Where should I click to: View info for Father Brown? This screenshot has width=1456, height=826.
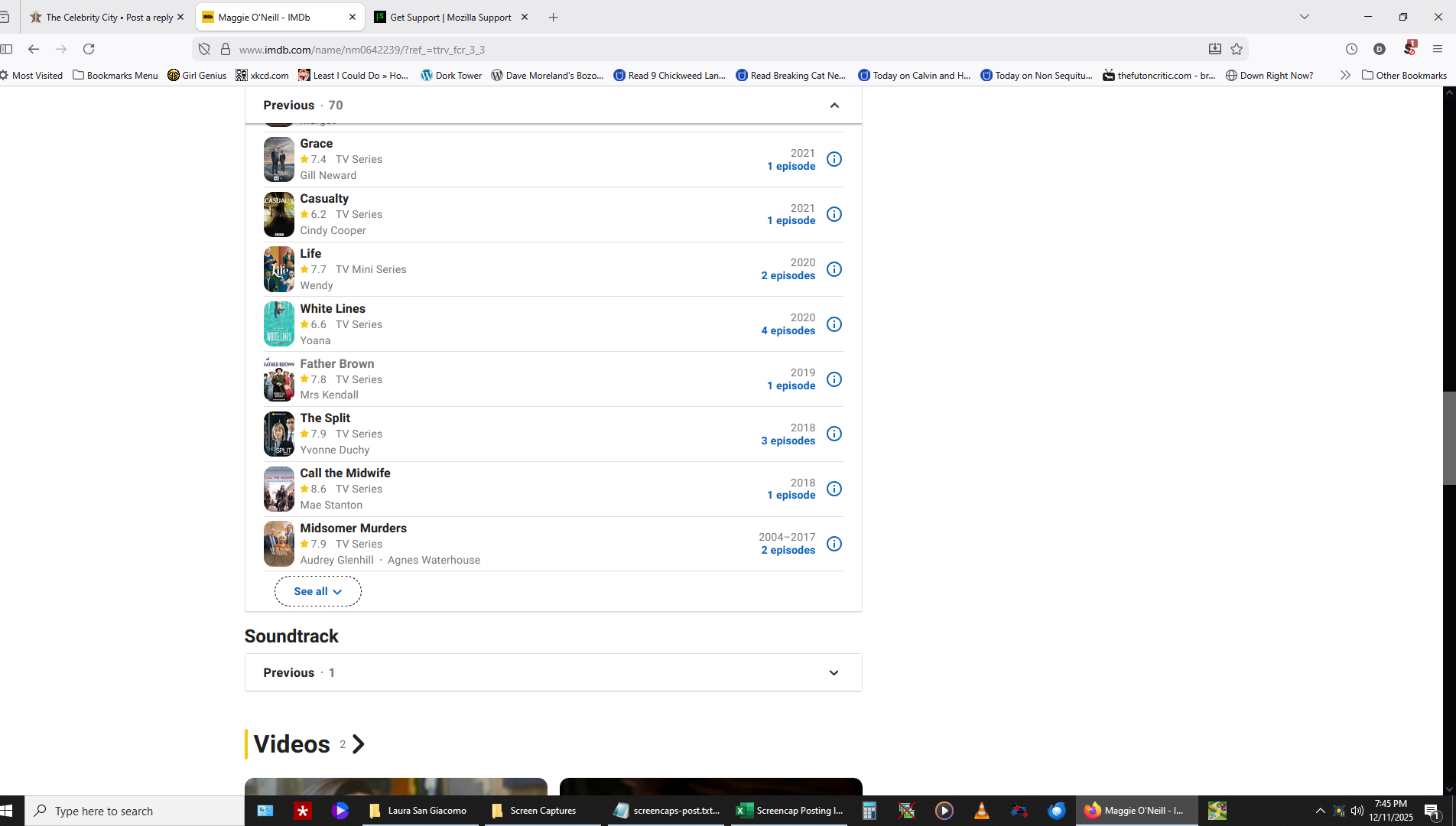[834, 379]
